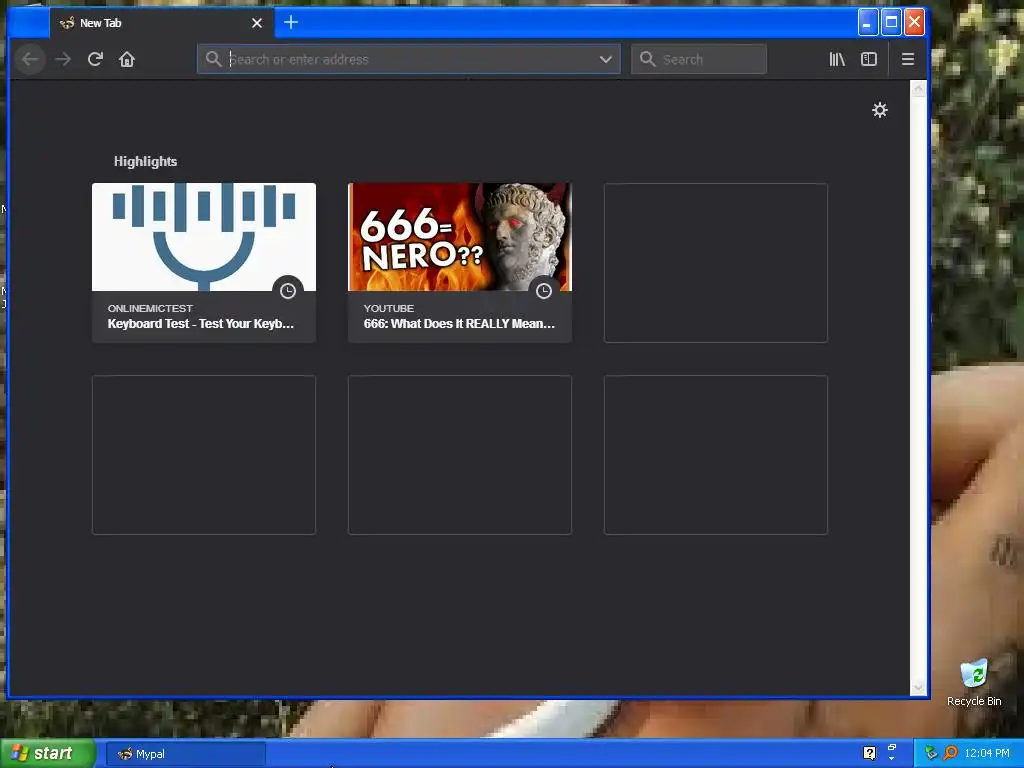Open a new tab with plus button
1024x768 pixels.
(x=291, y=23)
